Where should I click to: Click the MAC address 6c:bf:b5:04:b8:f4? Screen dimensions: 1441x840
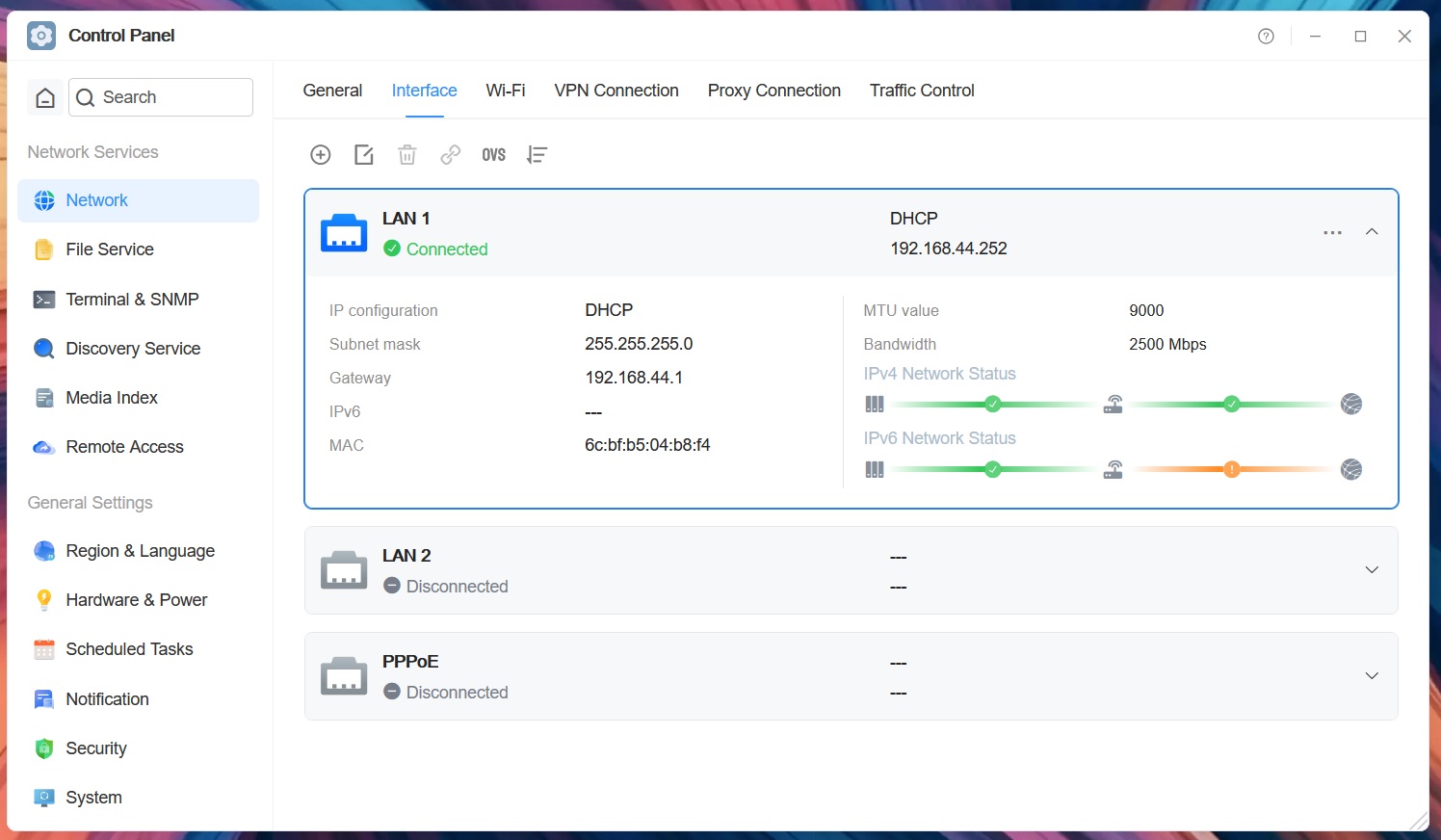647,445
